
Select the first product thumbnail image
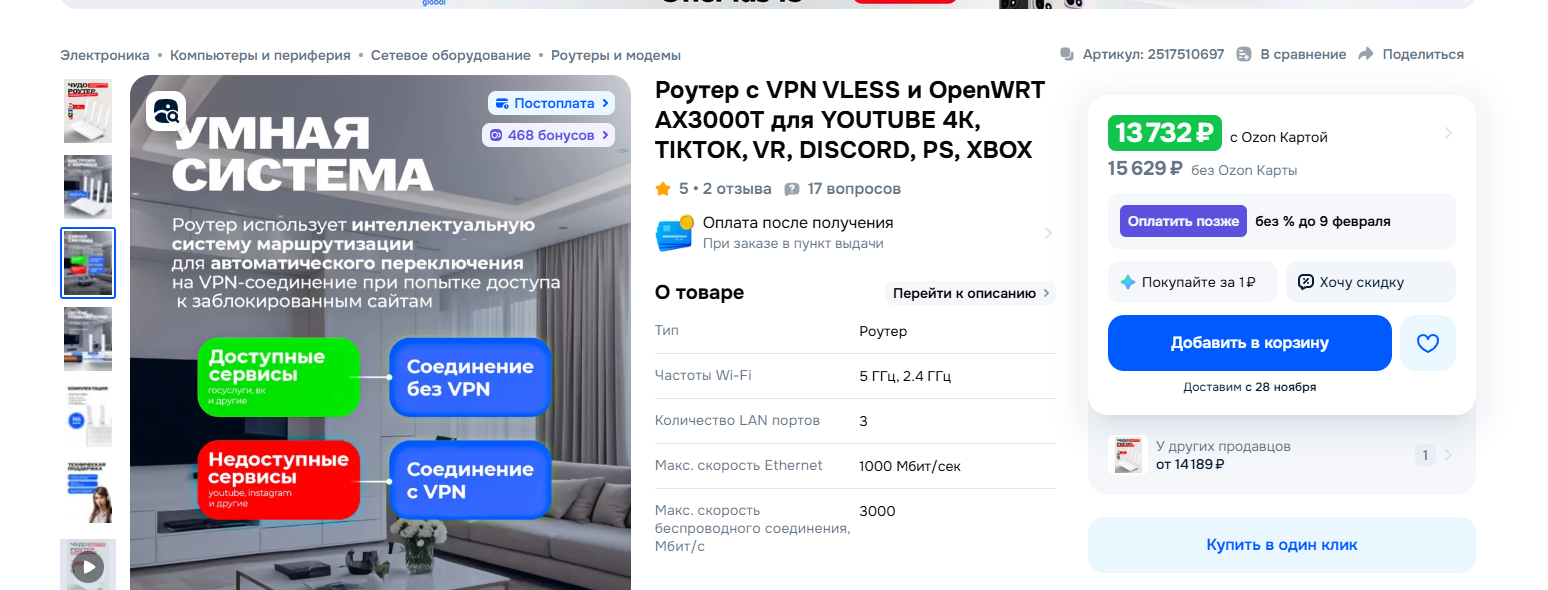[88, 111]
